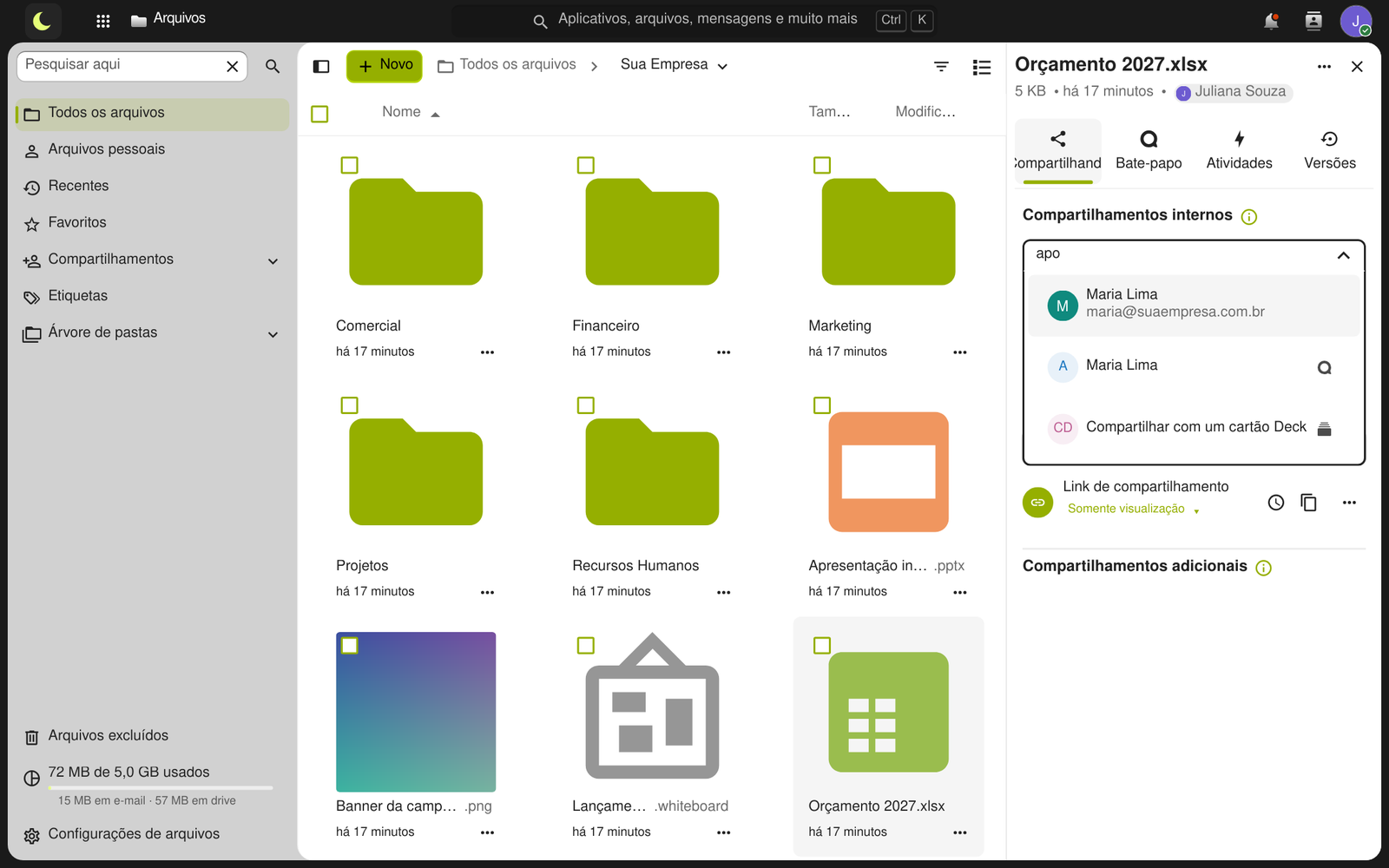Open actions menu for Banner da camp png

coord(487,832)
